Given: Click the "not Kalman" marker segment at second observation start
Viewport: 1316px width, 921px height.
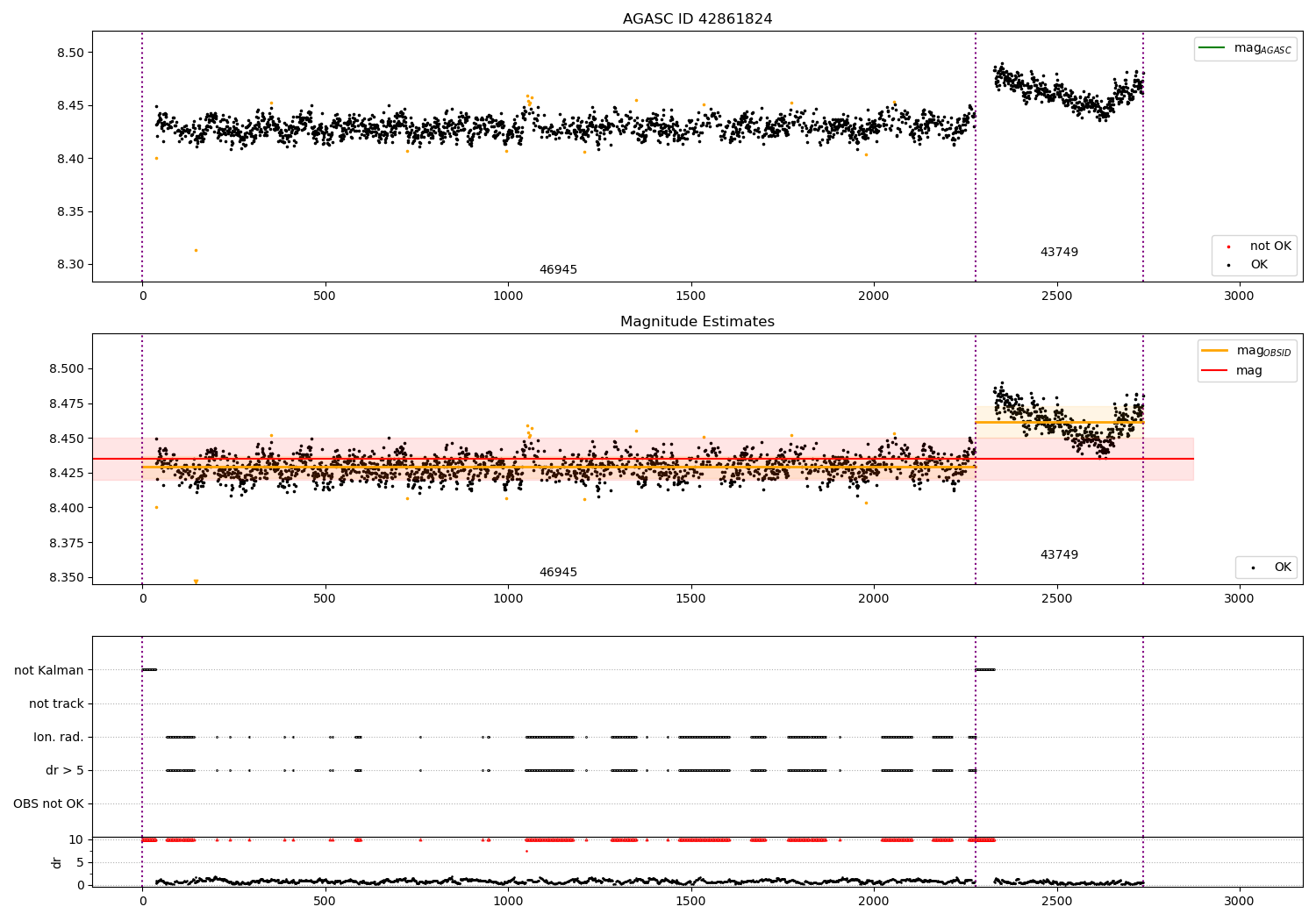Looking at the screenshot, I should [985, 670].
